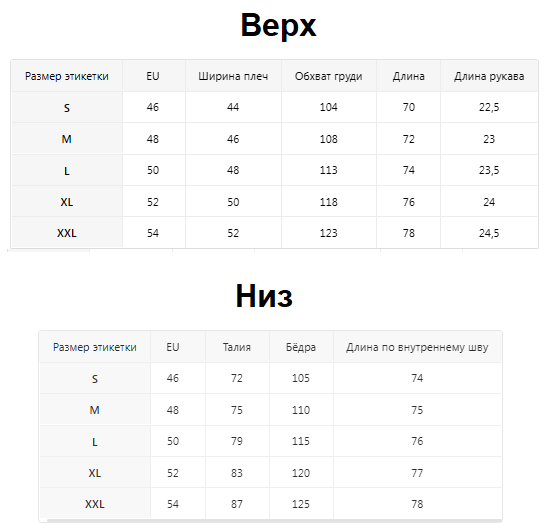The width and height of the screenshot is (546, 531).
Task: Click inseam value 76 for size L
Action: point(417,441)
